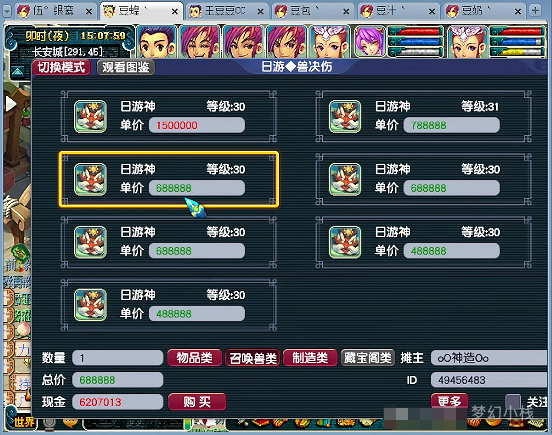Viewport: 552px width, 435px height.
Task: Add a new tab with the plus button
Action: tap(535, 11)
